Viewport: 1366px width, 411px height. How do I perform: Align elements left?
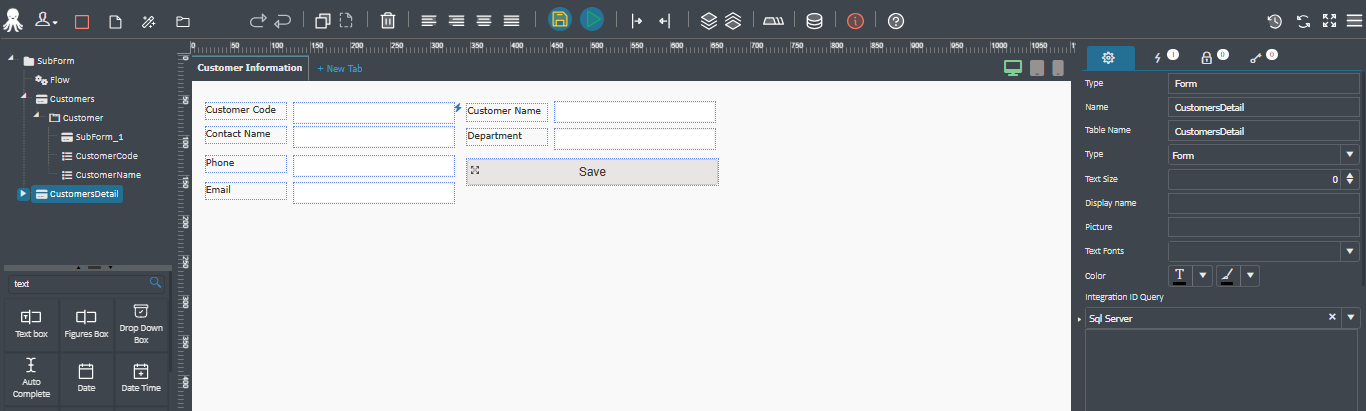428,21
